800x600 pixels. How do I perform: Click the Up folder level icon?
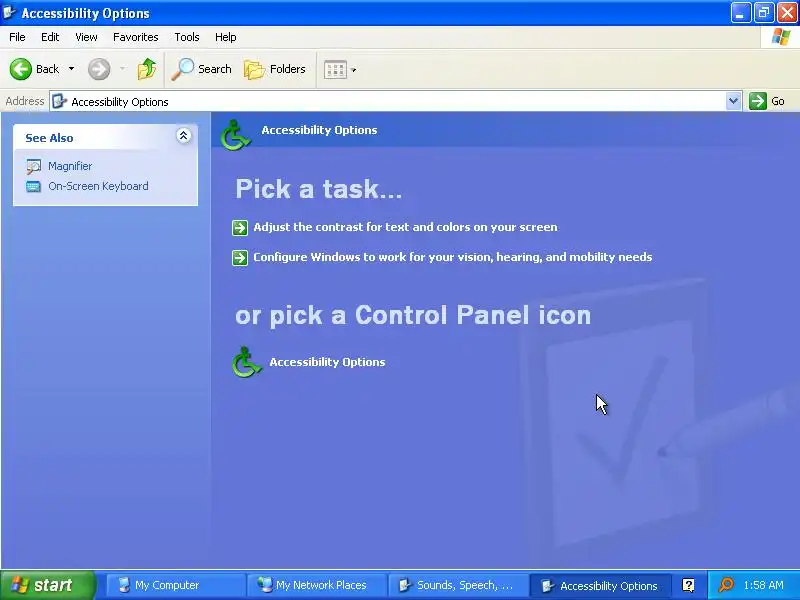click(x=147, y=69)
